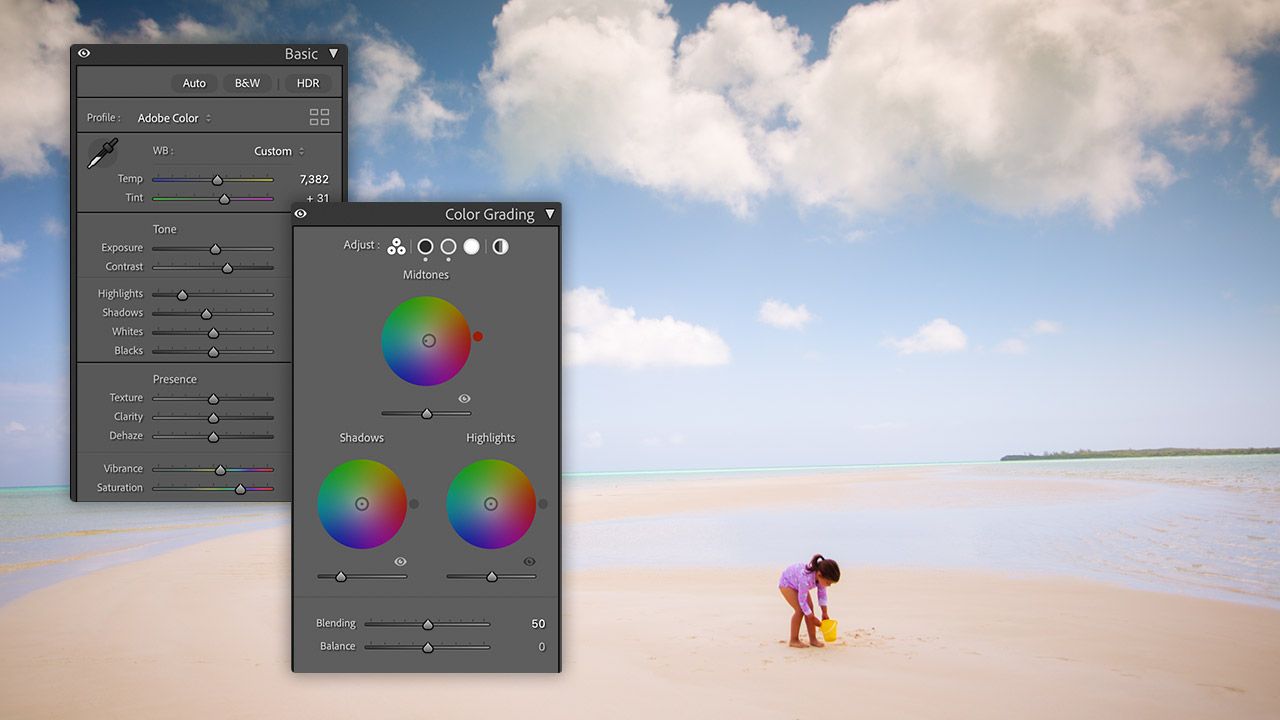Click the Vibrance slider handle
Screen dimensions: 1280x720
click(x=221, y=470)
